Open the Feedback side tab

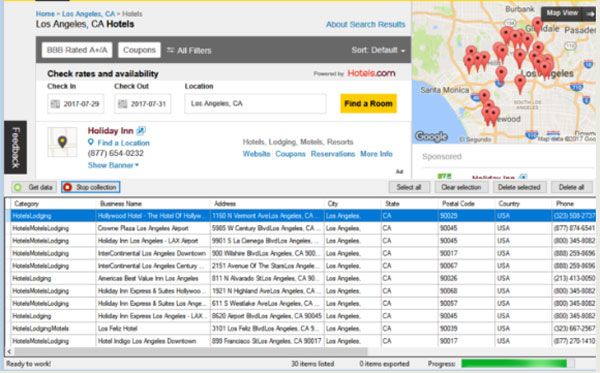click(15, 147)
